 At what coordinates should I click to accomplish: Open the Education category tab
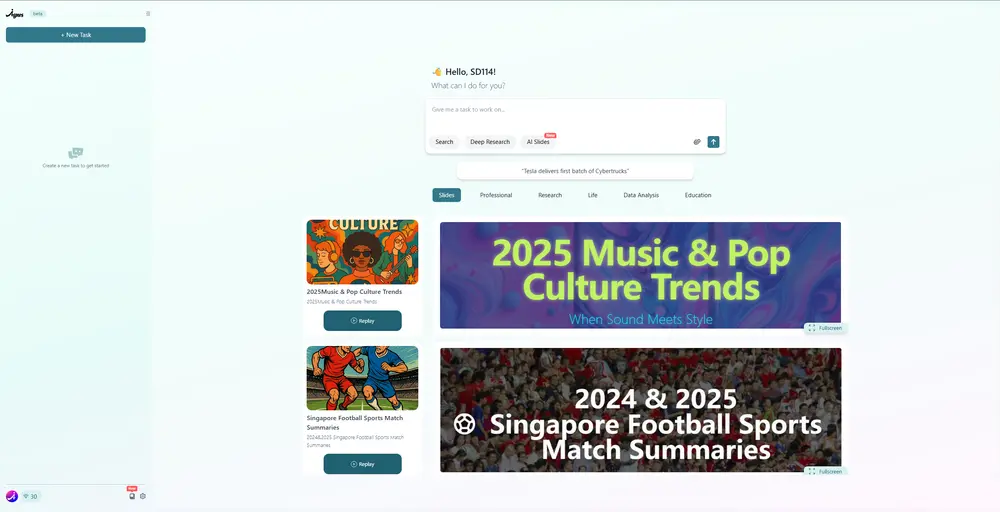pos(698,195)
